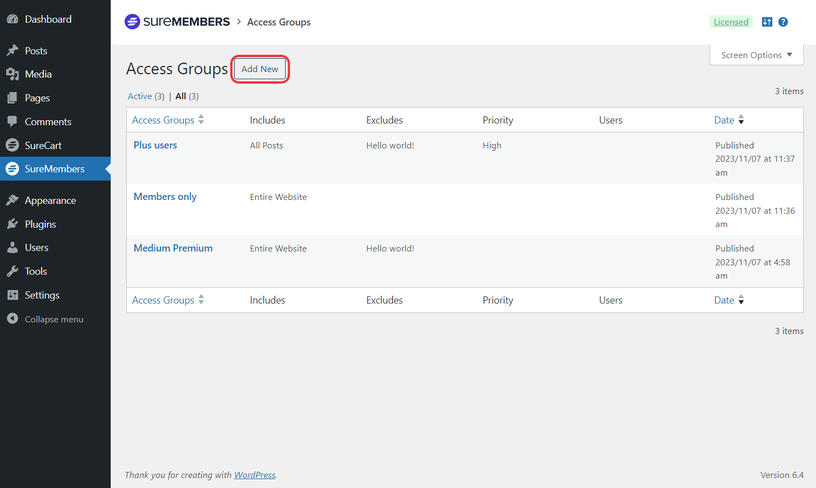Image resolution: width=816 pixels, height=488 pixels.
Task: Open Tools menu item
Action: point(55,271)
